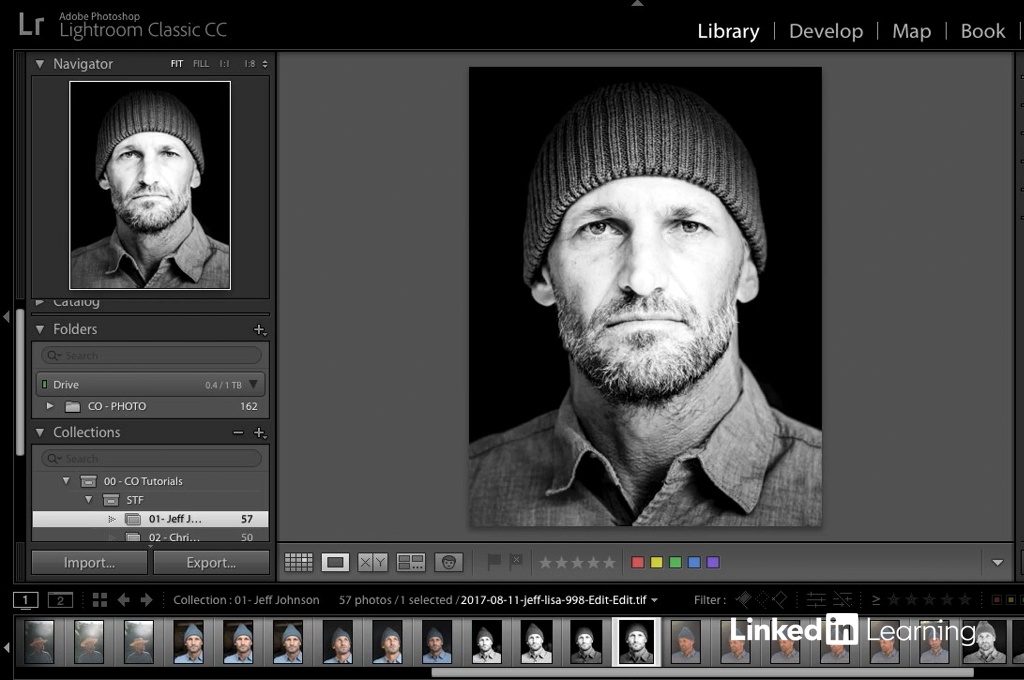Add a new folder with plus icon
The width and height of the screenshot is (1024, 680).
(259, 329)
